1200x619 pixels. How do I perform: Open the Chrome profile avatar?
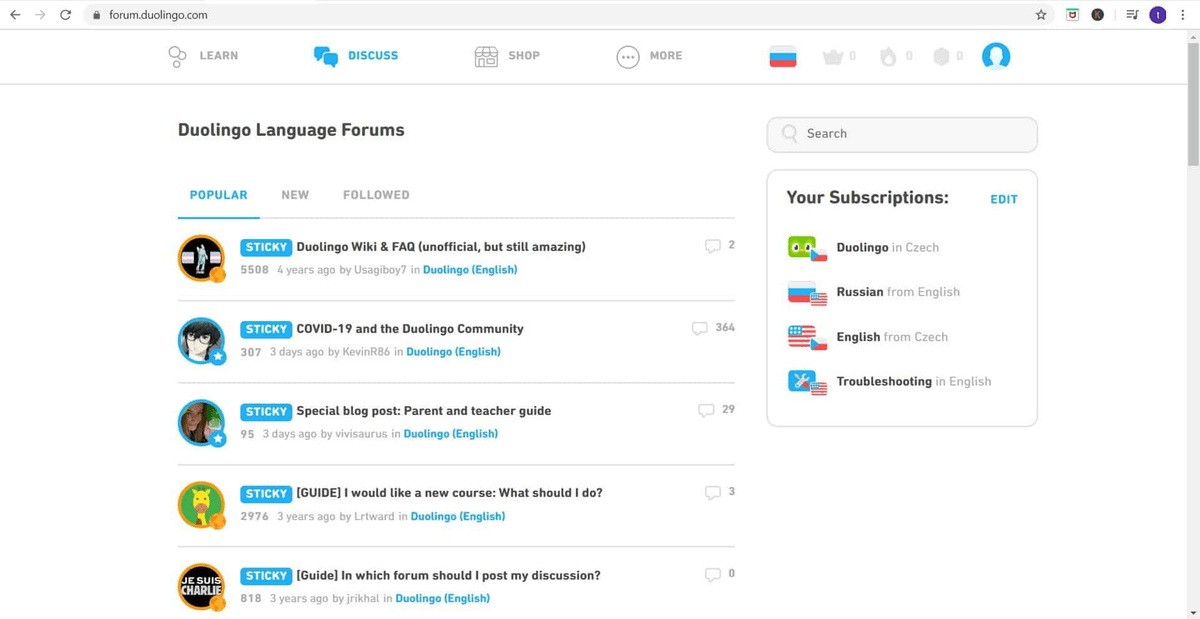coord(1158,15)
